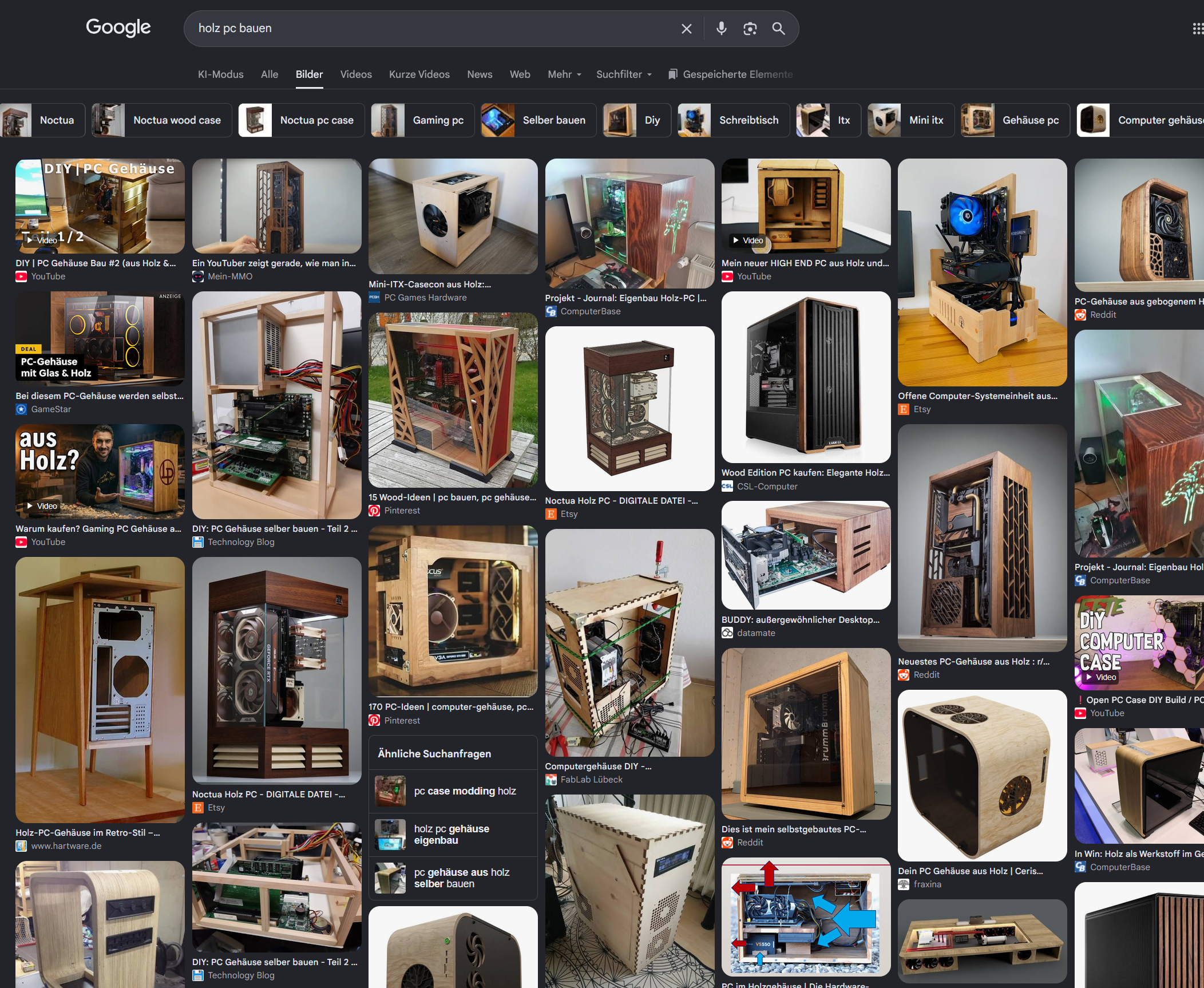The image size is (1204, 988).
Task: Clear the search box with the X icon
Action: click(687, 29)
